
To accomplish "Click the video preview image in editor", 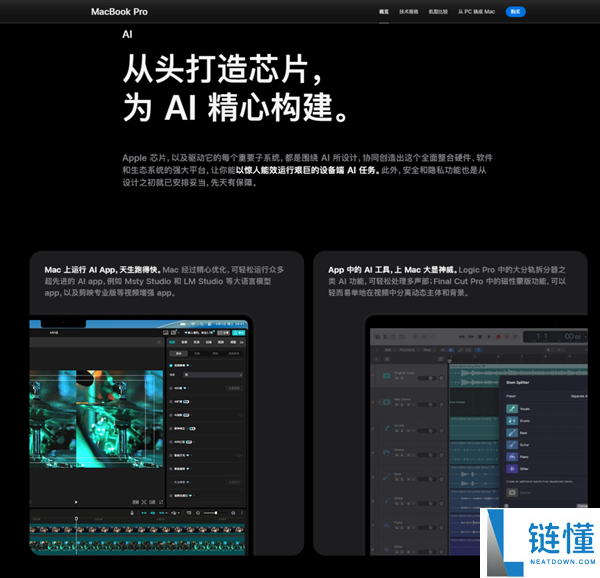I will point(96,418).
